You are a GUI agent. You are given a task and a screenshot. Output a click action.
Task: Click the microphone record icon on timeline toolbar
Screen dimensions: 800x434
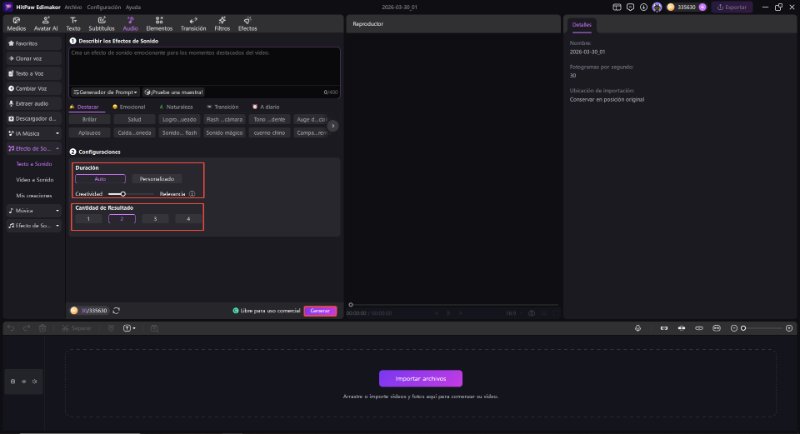638,328
